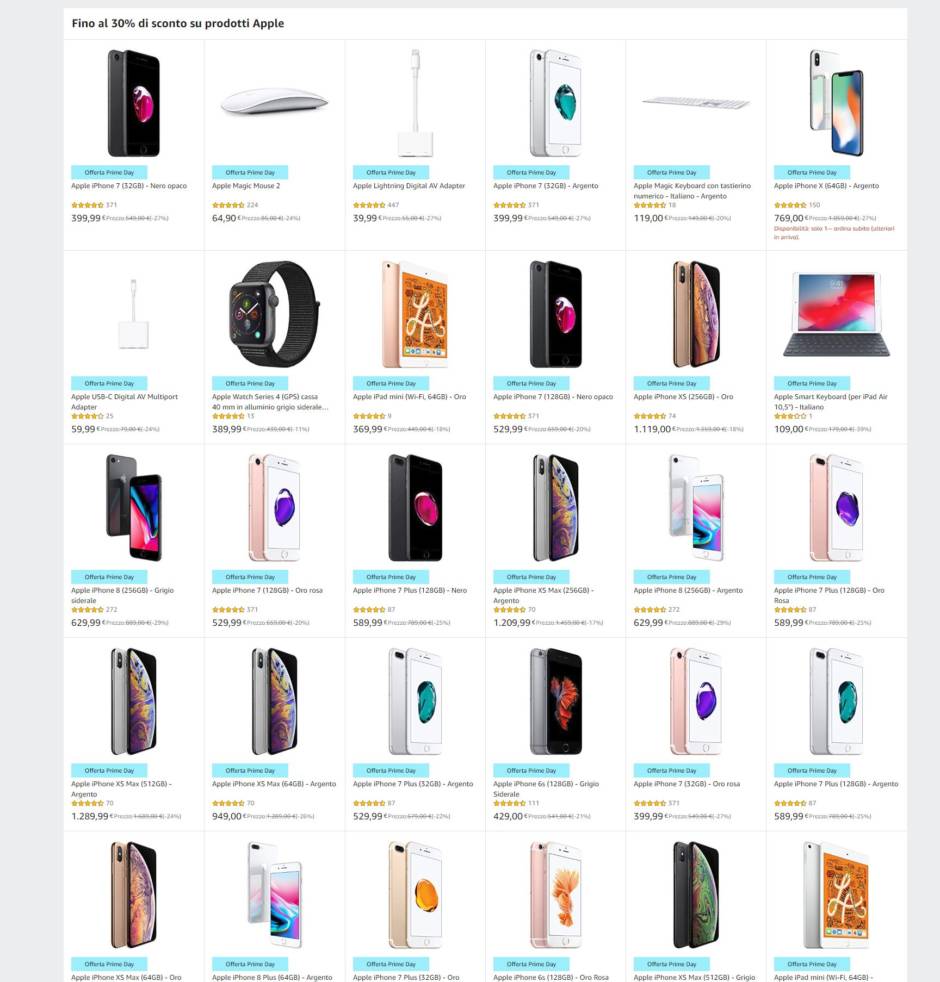Open Apple USB-C Digital AV Multiport Adapter image

pyautogui.click(x=133, y=314)
